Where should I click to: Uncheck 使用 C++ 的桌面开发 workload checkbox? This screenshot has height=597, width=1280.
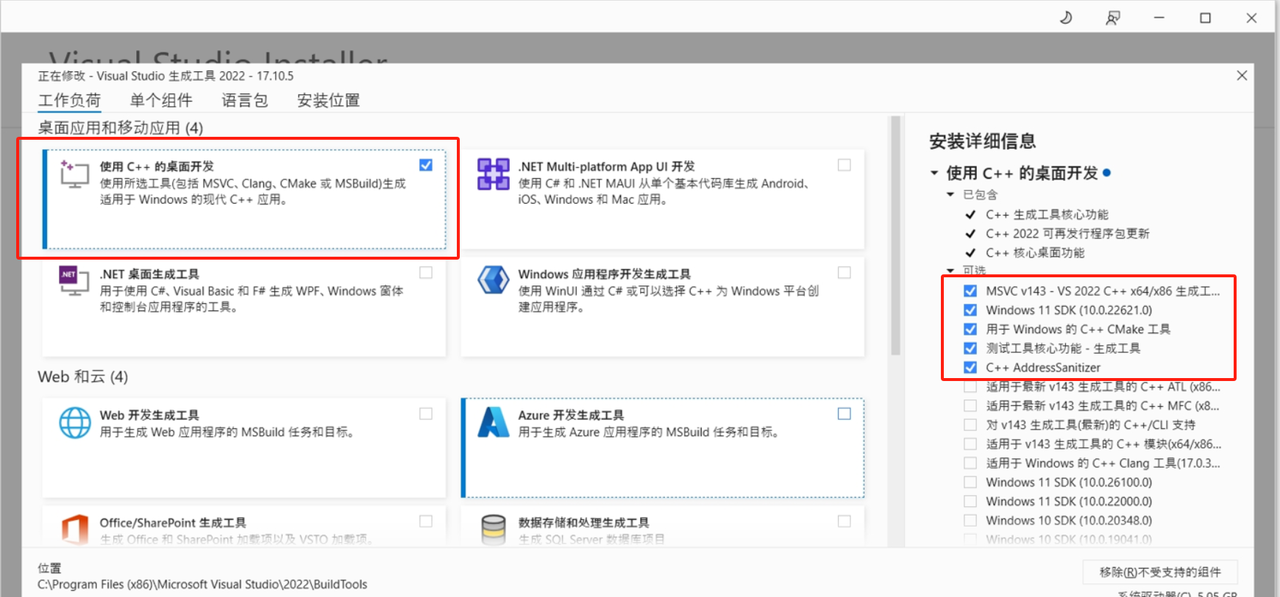click(x=427, y=165)
